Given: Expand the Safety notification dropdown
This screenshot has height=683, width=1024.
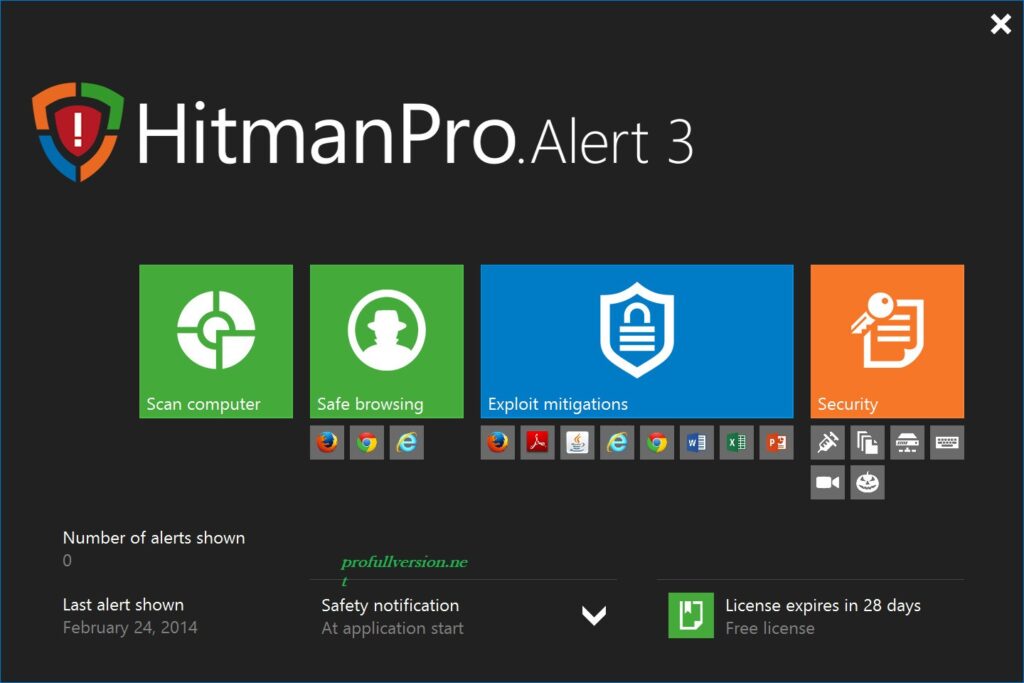Looking at the screenshot, I should point(594,616).
